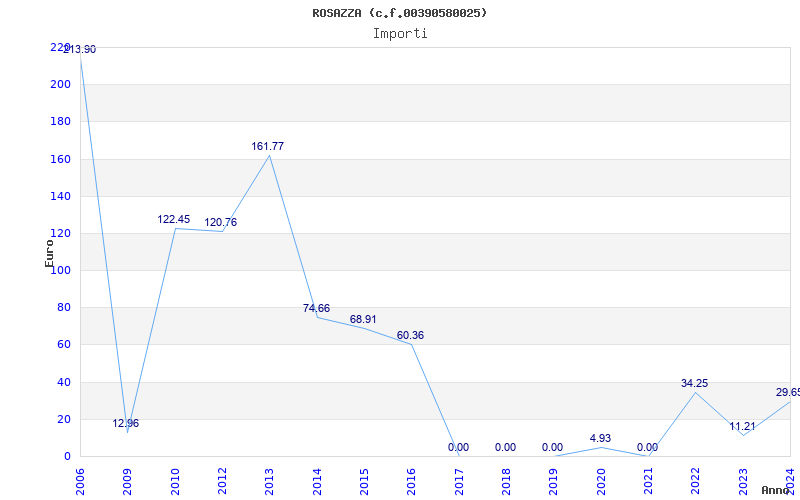Image resolution: width=800 pixels, height=500 pixels.
Task: Click the peak value 161.77
Action: (x=267, y=146)
